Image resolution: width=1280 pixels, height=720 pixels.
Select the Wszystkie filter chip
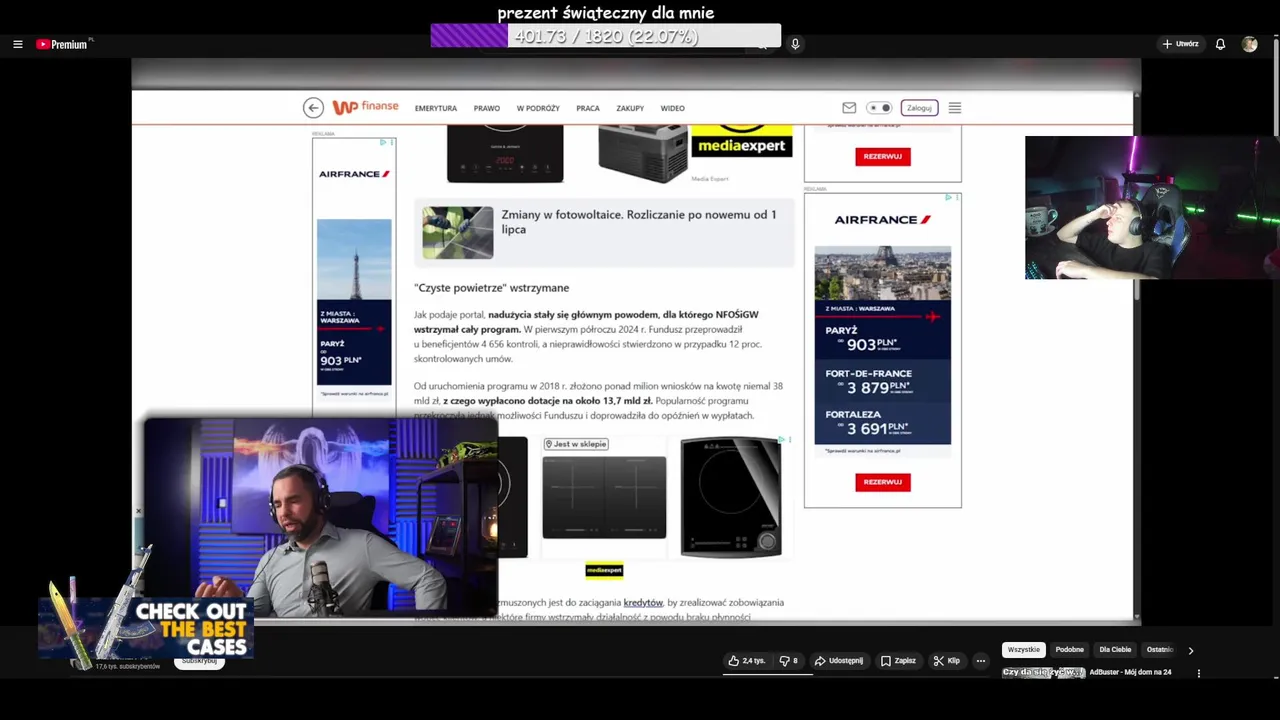click(1024, 650)
